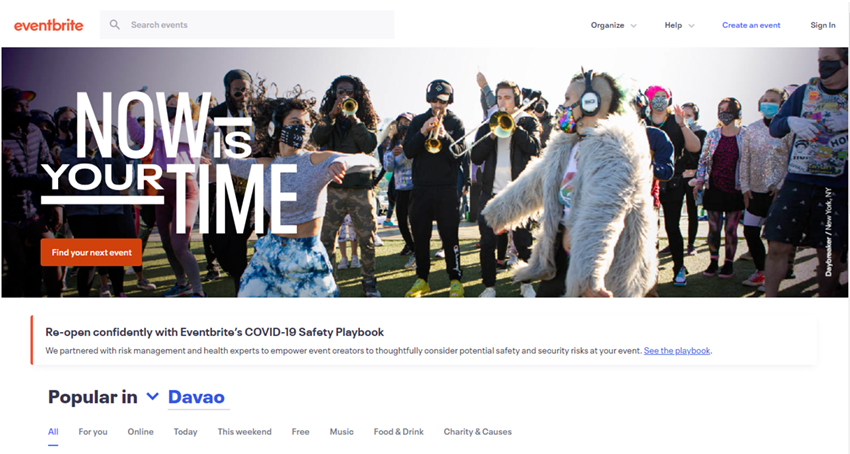The width and height of the screenshot is (850, 454).
Task: Expand the Organize dropdown menu
Action: click(614, 25)
